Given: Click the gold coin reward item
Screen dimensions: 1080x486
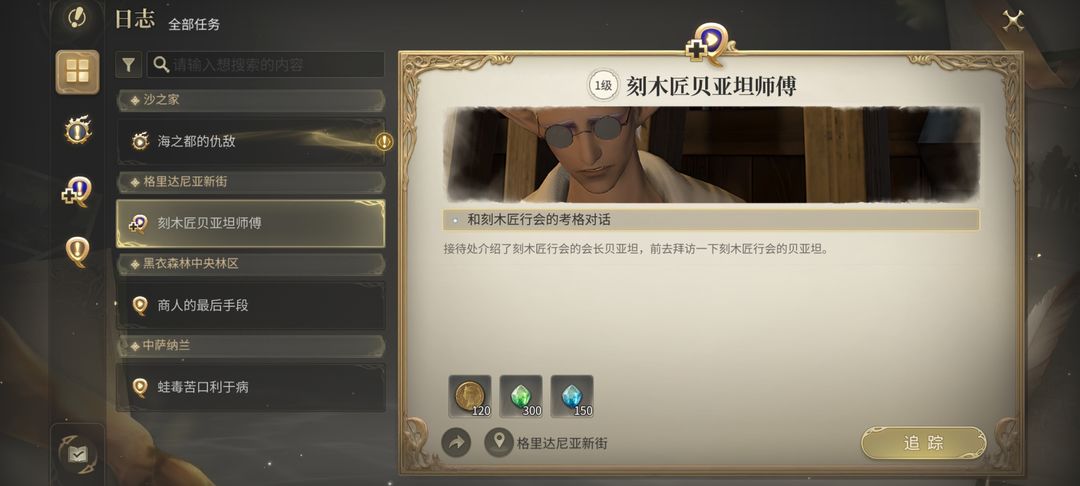Looking at the screenshot, I should 470,397.
